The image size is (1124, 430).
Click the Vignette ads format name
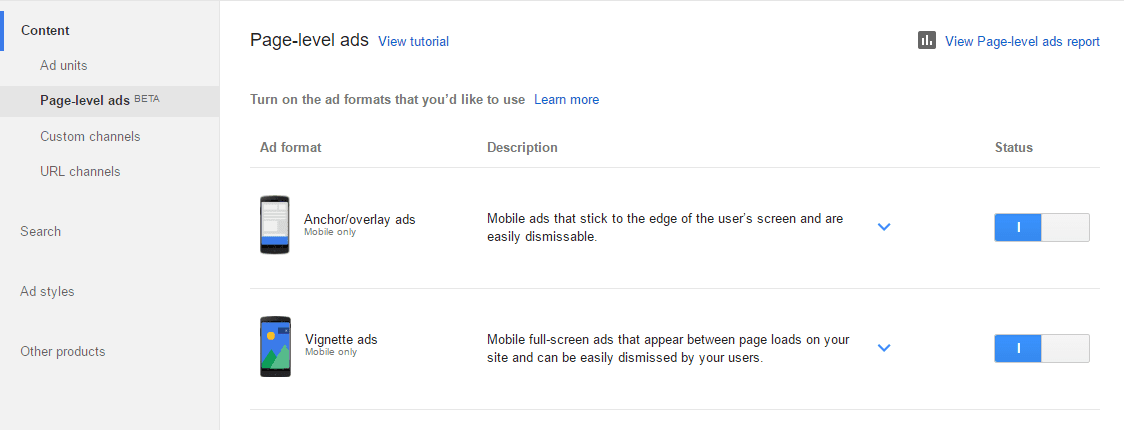(x=341, y=340)
